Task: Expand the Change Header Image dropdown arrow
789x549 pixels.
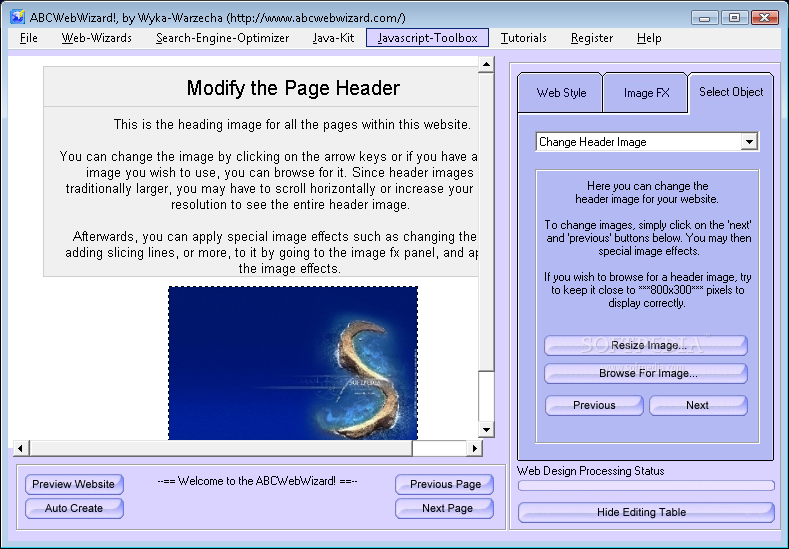Action: 749,142
